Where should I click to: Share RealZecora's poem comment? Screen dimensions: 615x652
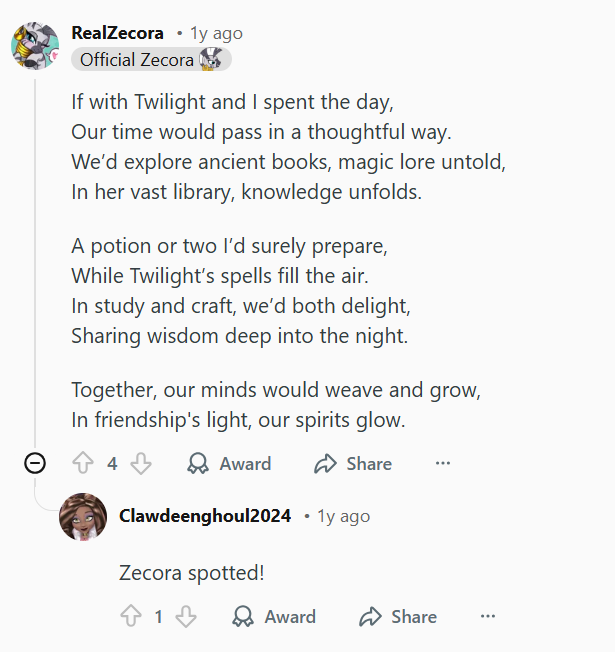pos(352,463)
